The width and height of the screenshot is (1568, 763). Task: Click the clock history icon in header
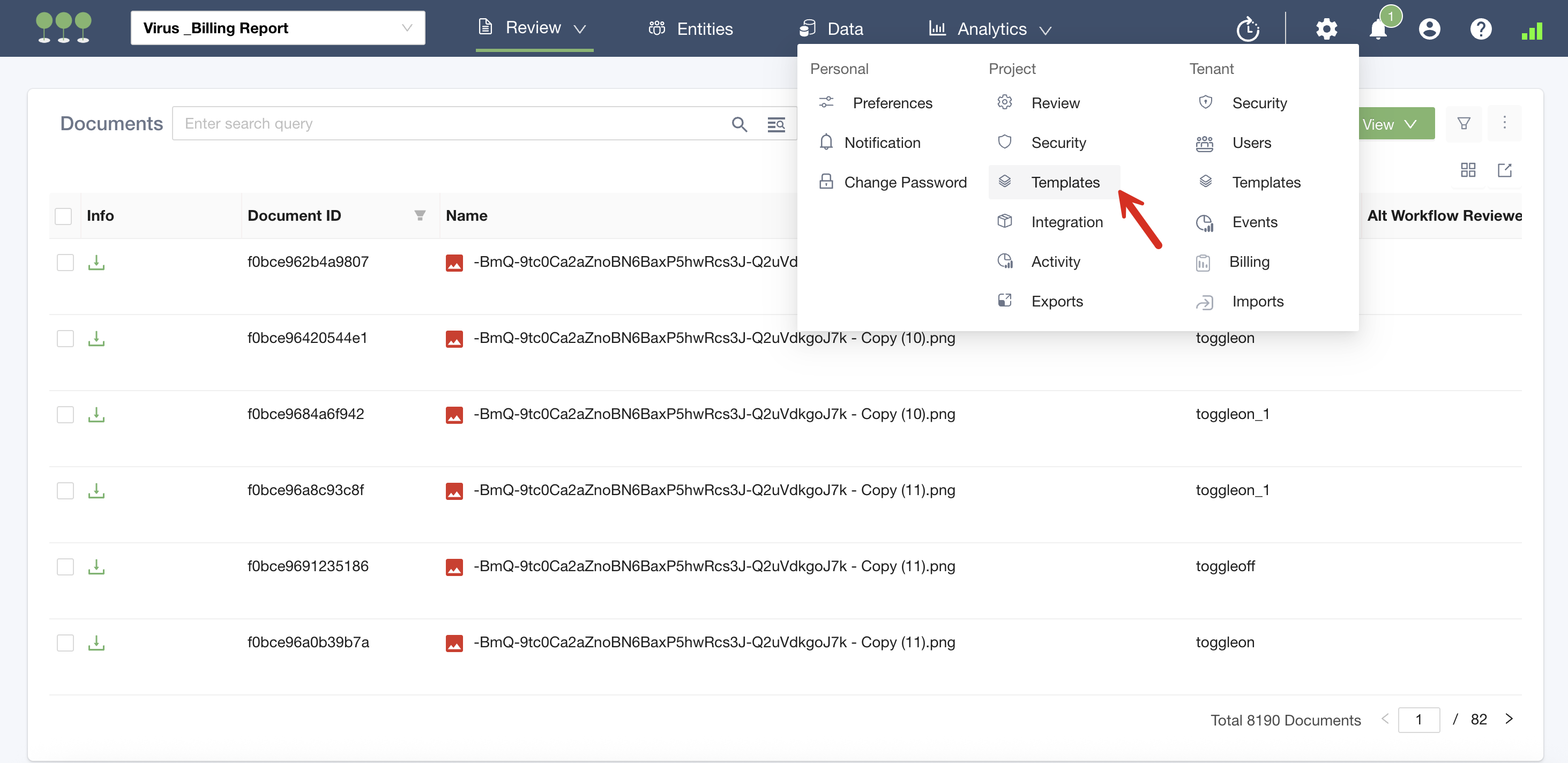1248,28
